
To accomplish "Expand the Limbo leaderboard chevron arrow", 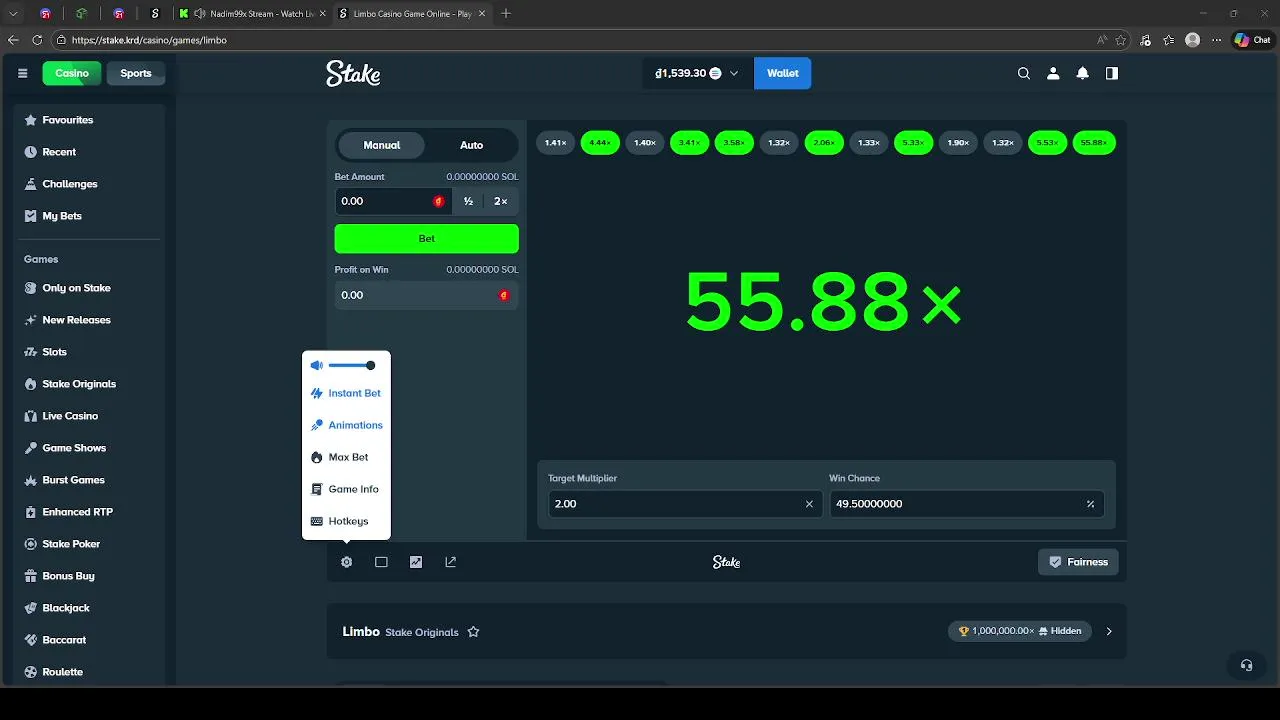I will click(1108, 631).
